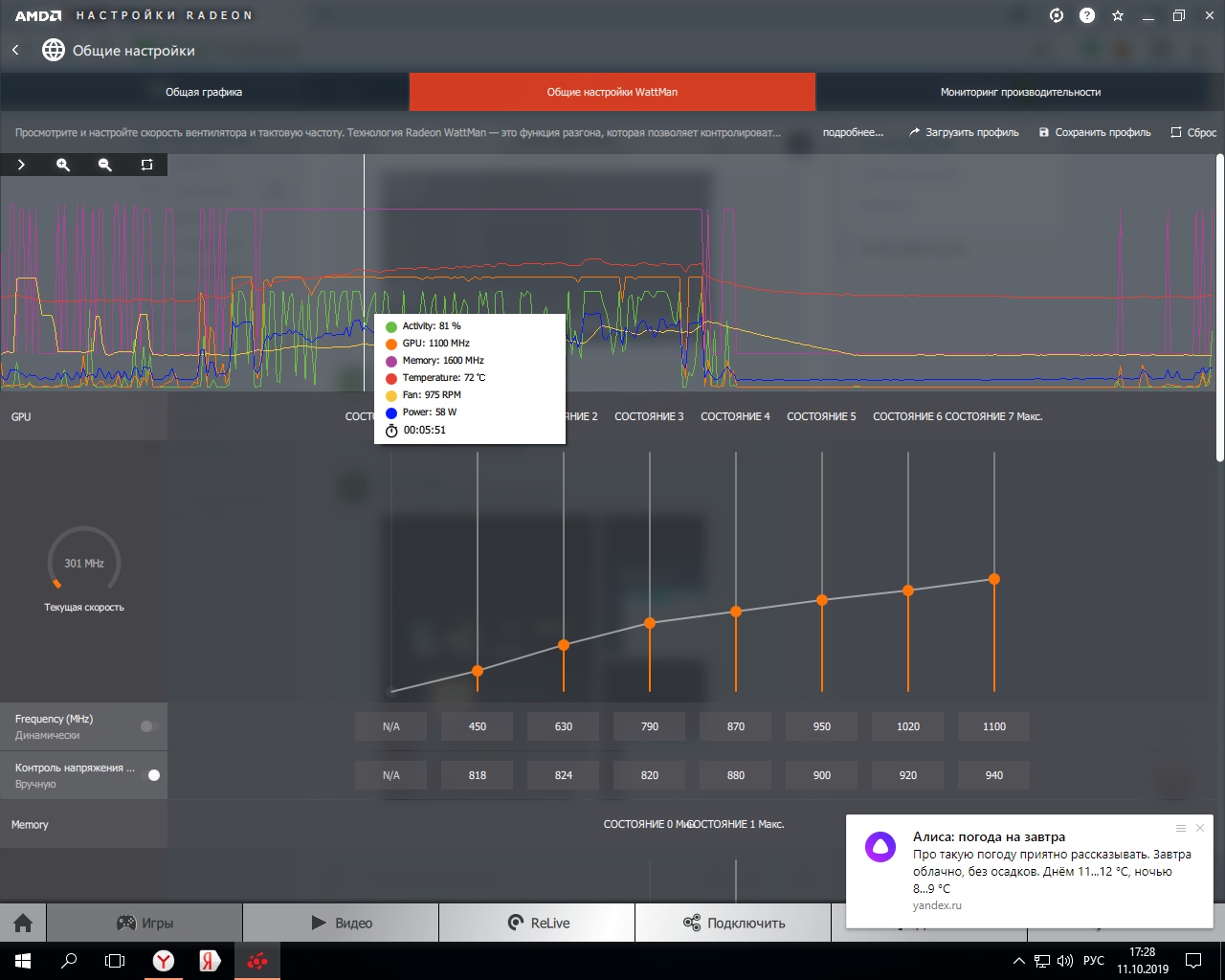The width and height of the screenshot is (1225, 980).
Task: Click the star favorites icon in title bar
Action: [1118, 15]
